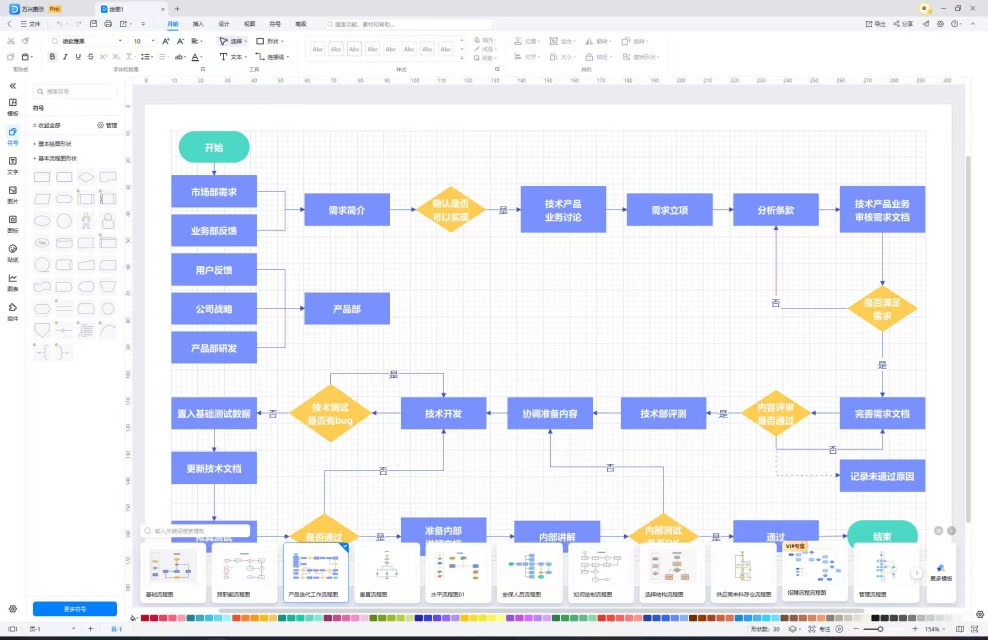Image resolution: width=988 pixels, height=640 pixels.
Task: Open the File menu
Action: [30, 24]
